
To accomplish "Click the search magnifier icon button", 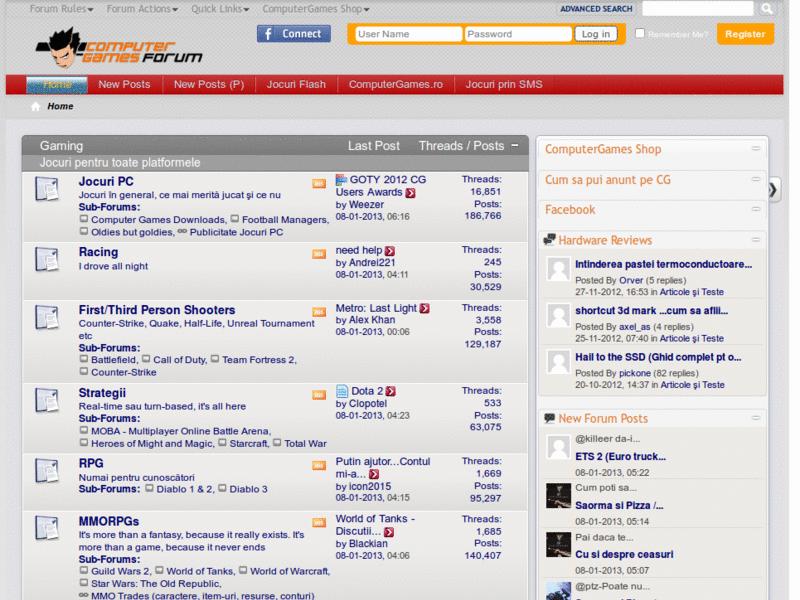I will (x=766, y=9).
